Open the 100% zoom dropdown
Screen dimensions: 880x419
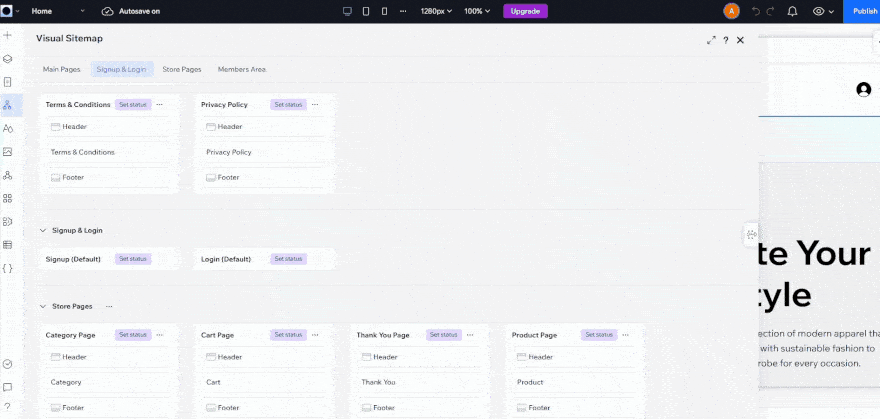pos(479,11)
